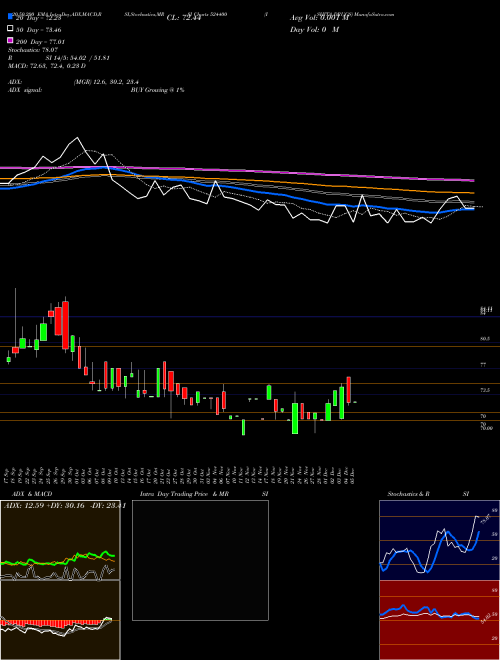Select the '50 Day - 73.46' legend text
This screenshot has height=660, width=500.
(x=38, y=30)
